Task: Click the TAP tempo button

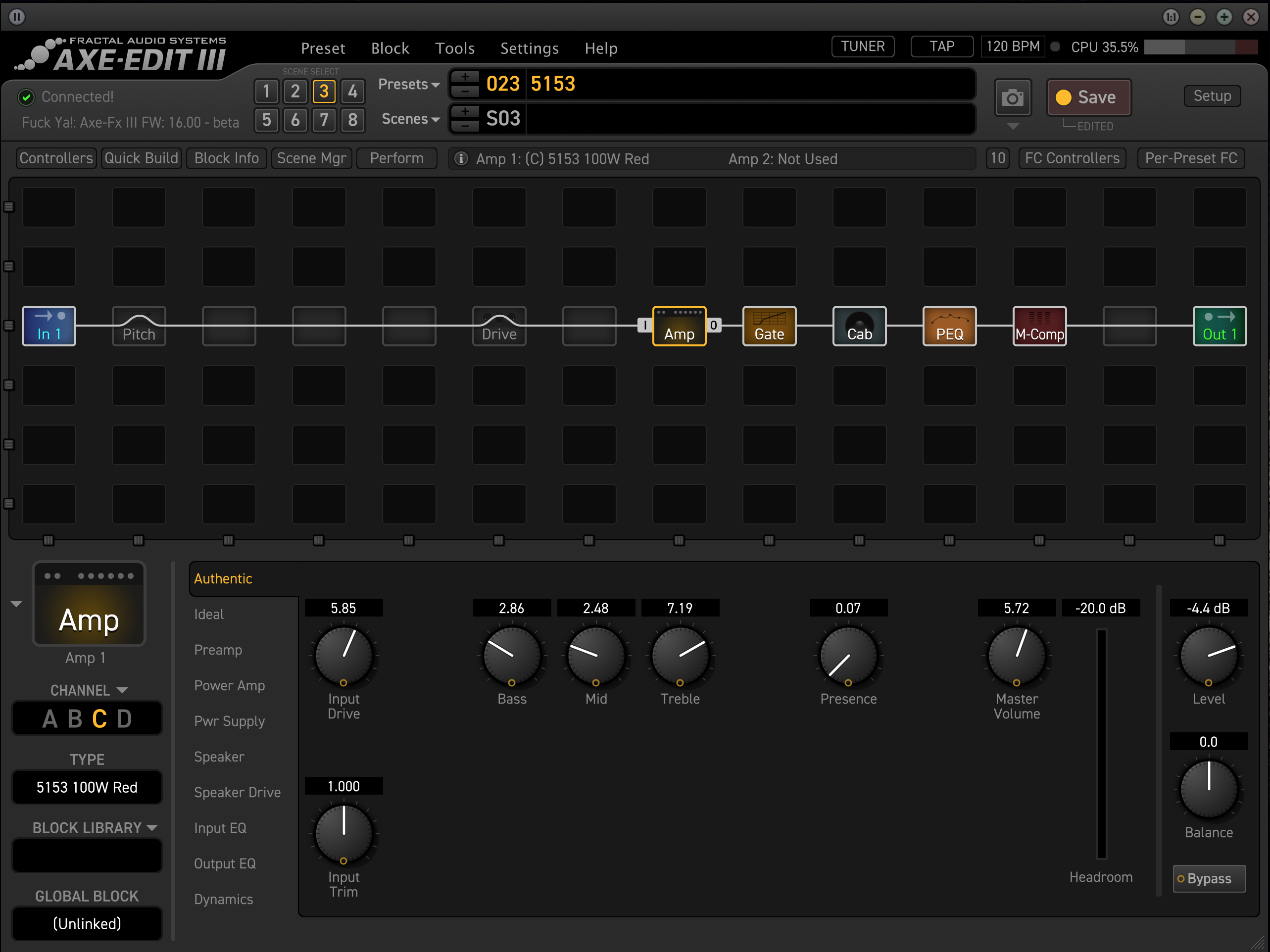Action: 942,47
